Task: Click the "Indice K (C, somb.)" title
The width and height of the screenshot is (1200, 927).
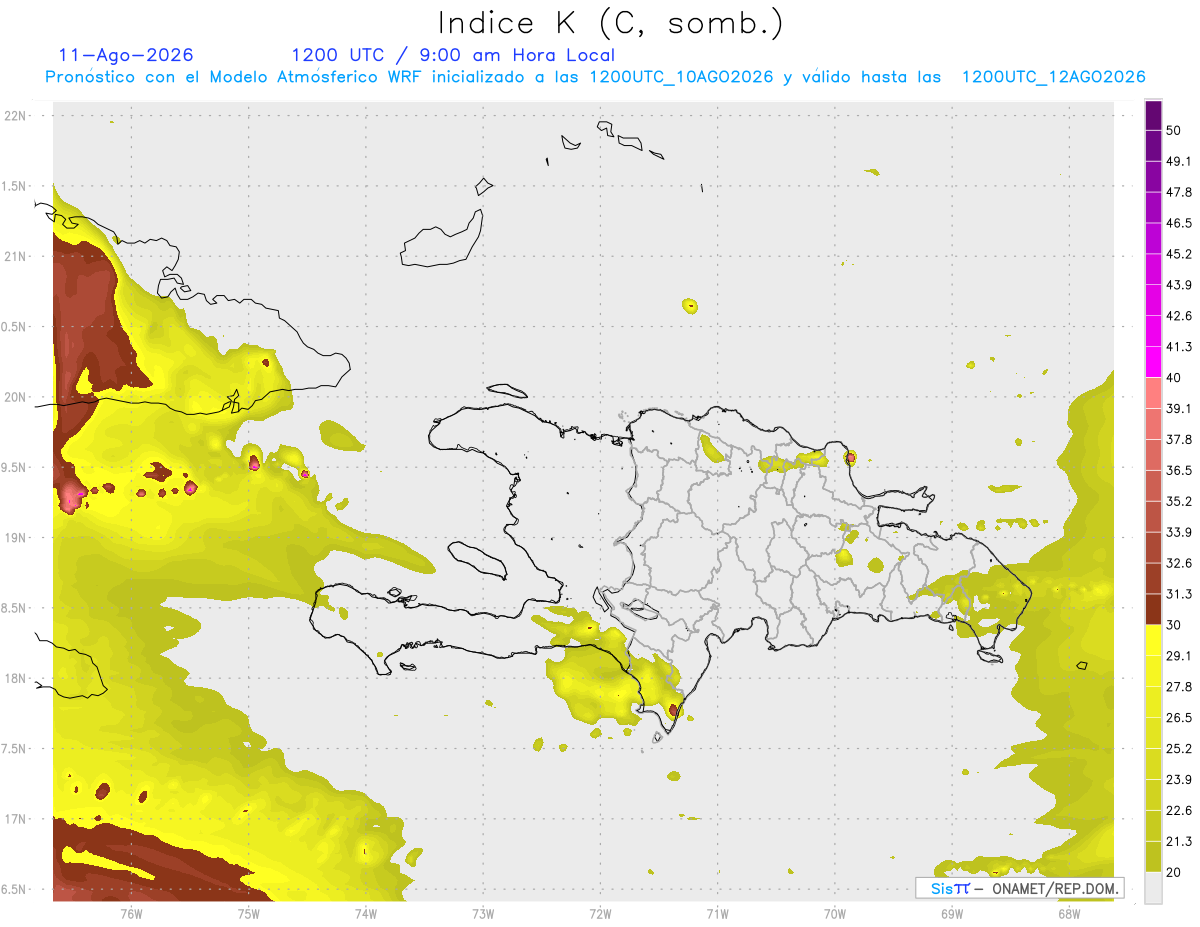Action: 610,22
